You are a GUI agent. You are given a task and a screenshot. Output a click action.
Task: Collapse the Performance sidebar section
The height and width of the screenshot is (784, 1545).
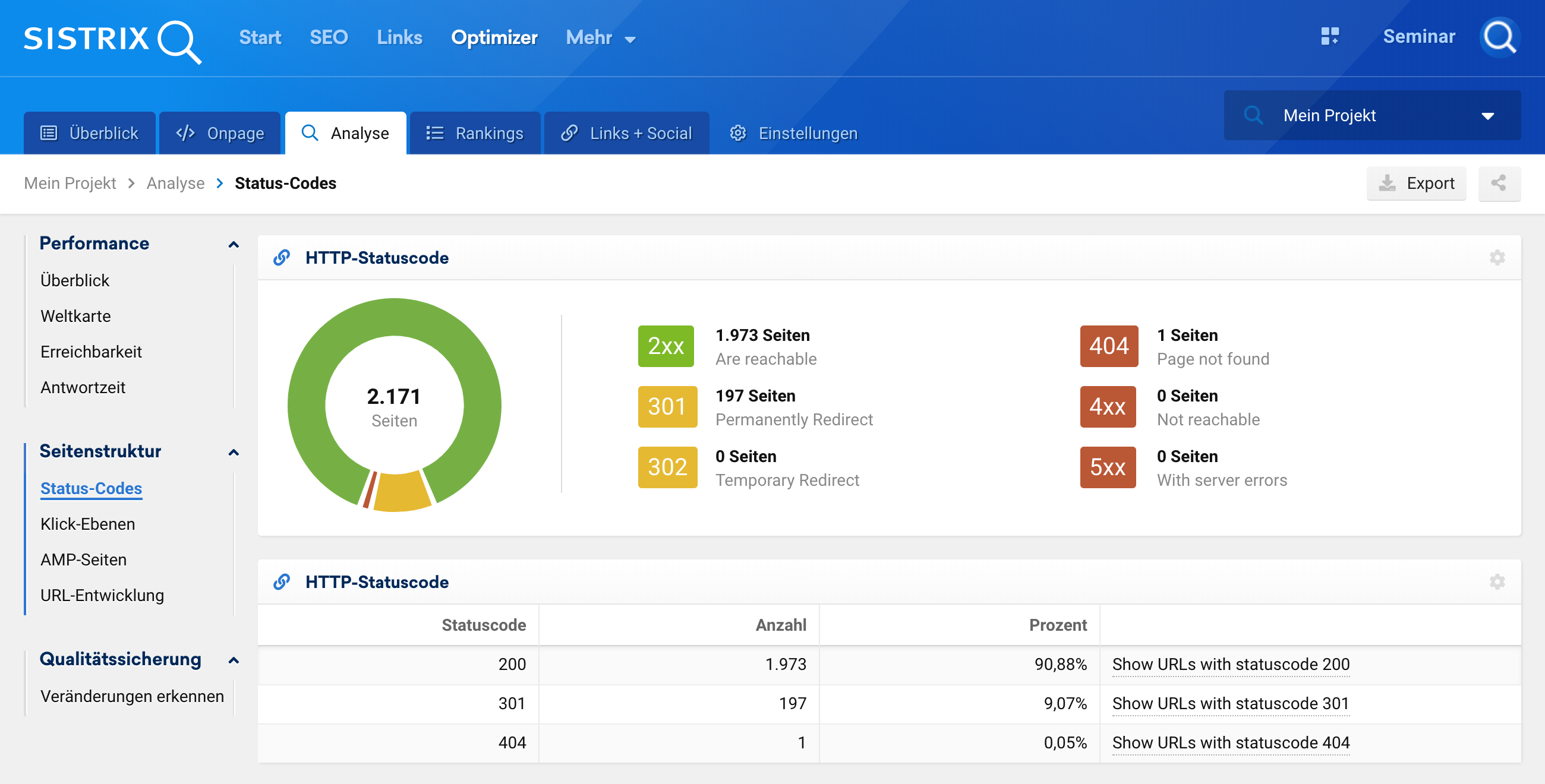click(234, 244)
